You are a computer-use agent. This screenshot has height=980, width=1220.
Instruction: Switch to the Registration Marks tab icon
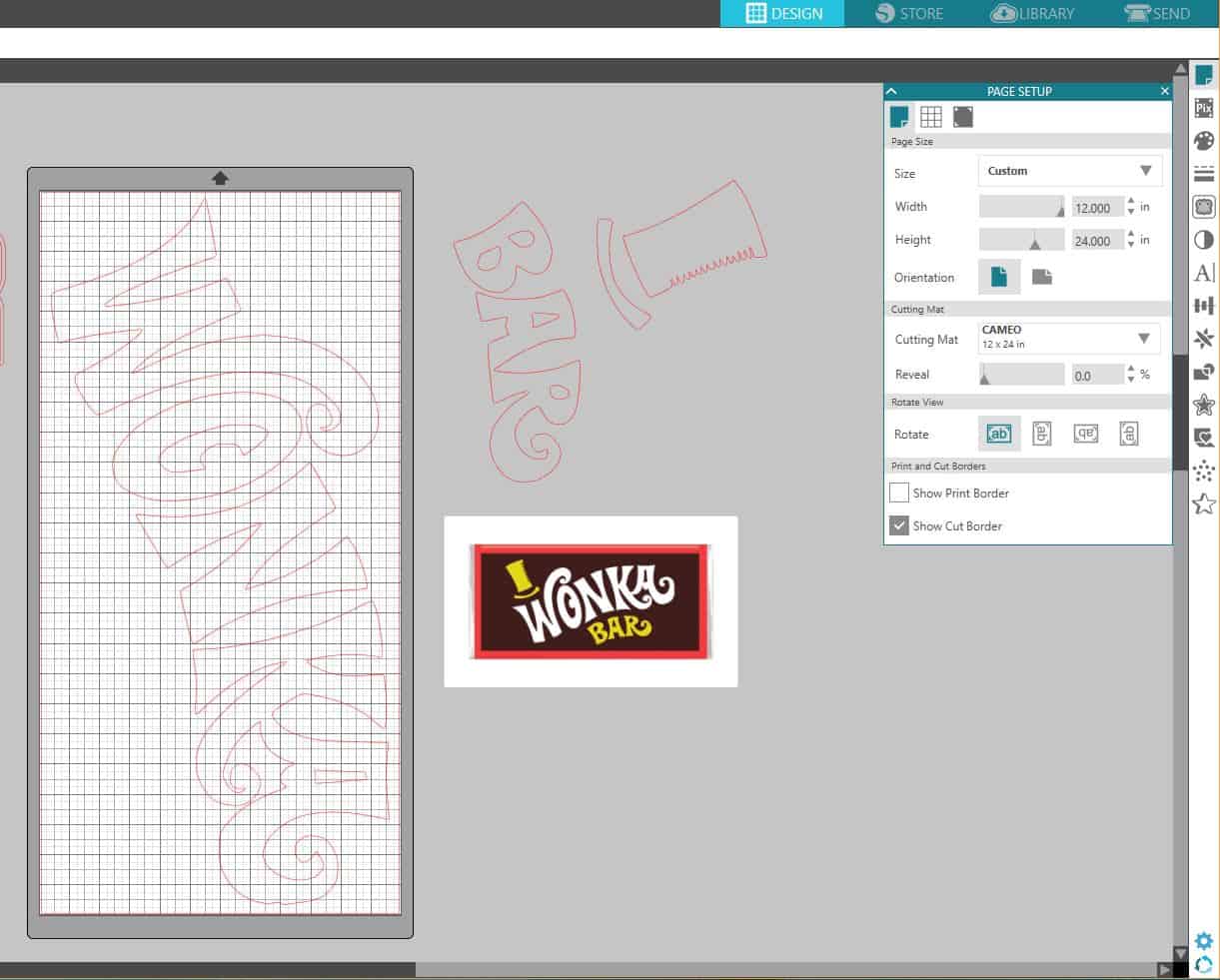[x=962, y=117]
